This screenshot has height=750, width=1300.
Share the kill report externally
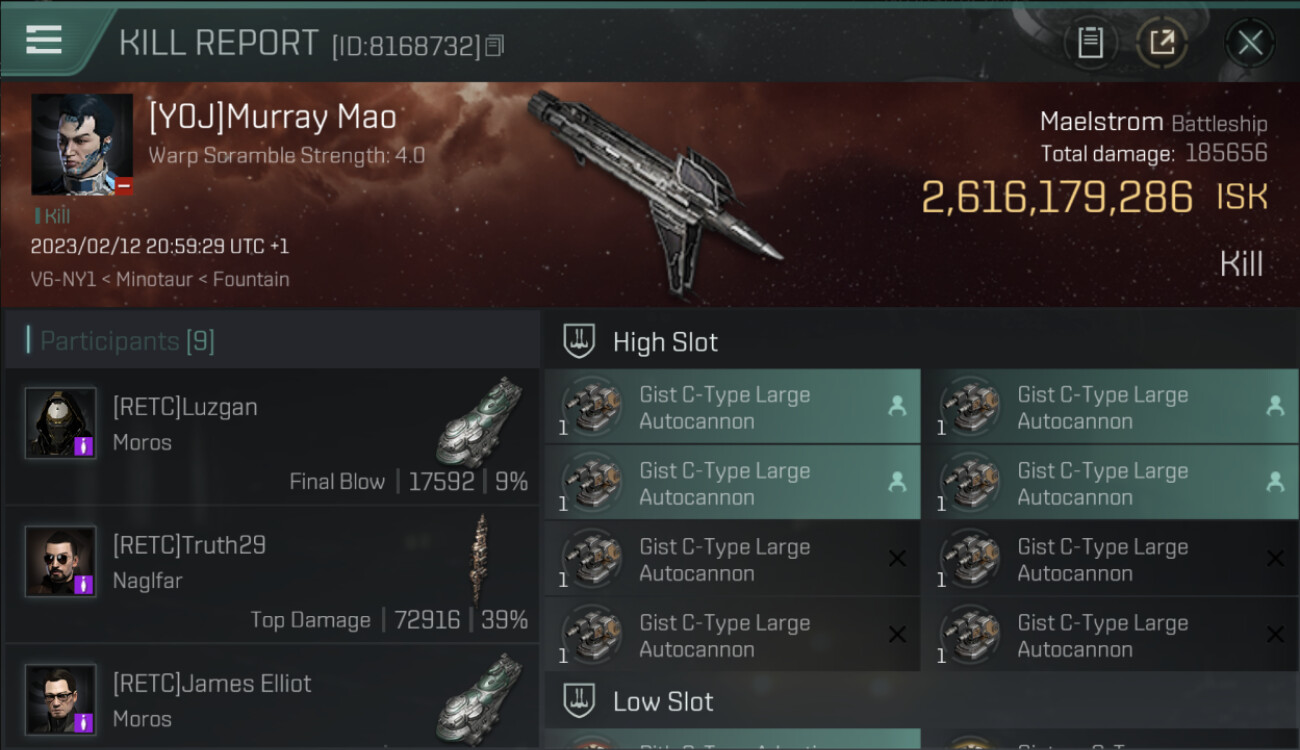pyautogui.click(x=1161, y=42)
